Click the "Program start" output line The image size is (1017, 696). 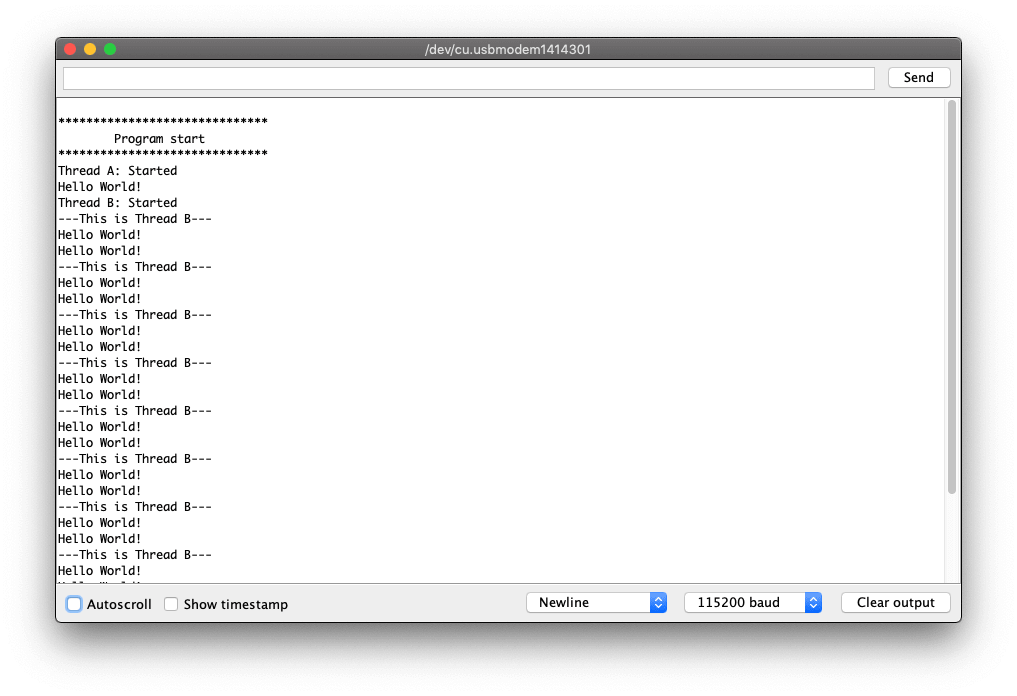[x=159, y=139]
